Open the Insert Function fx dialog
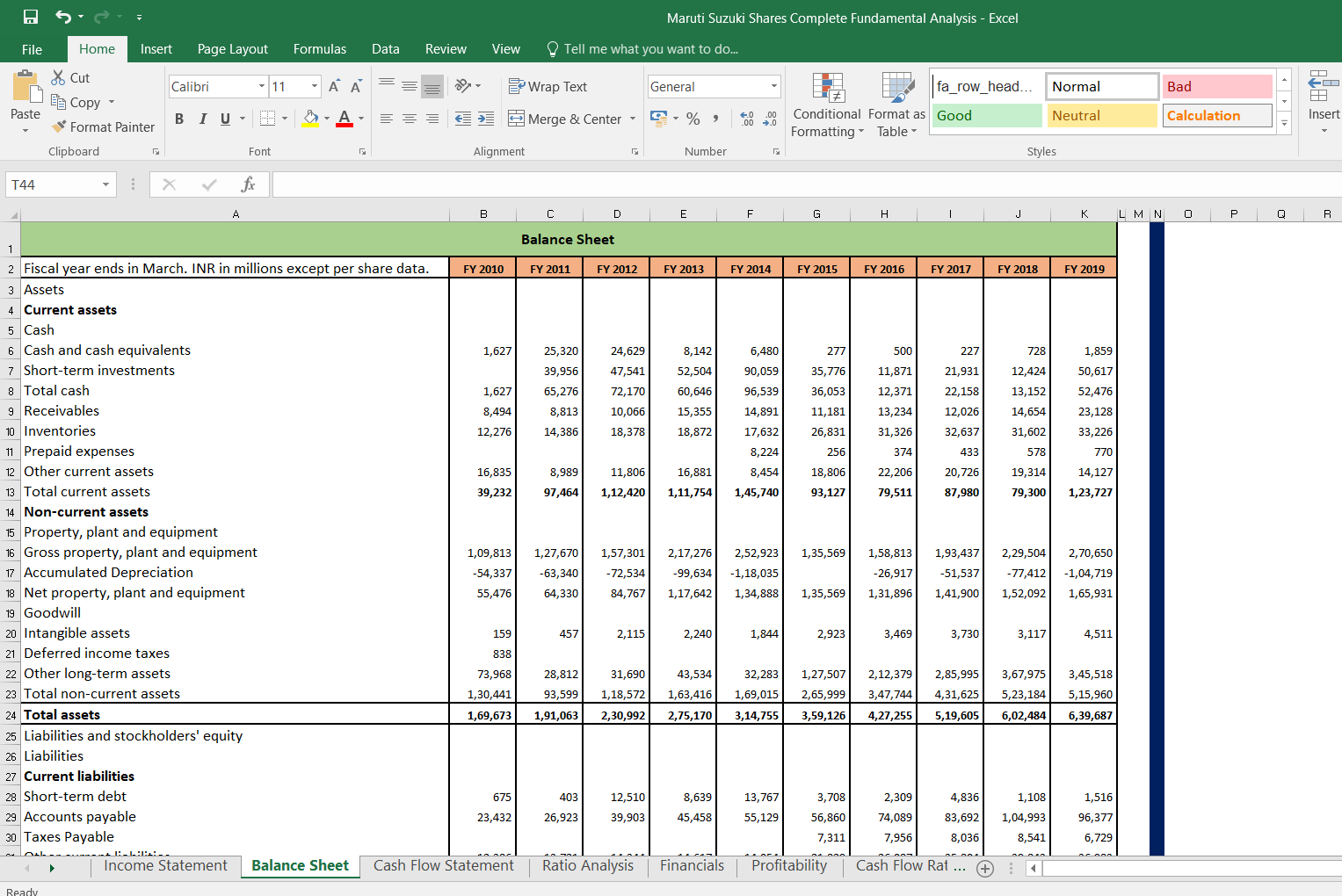Screen dimensions: 1342x896 coord(249,184)
